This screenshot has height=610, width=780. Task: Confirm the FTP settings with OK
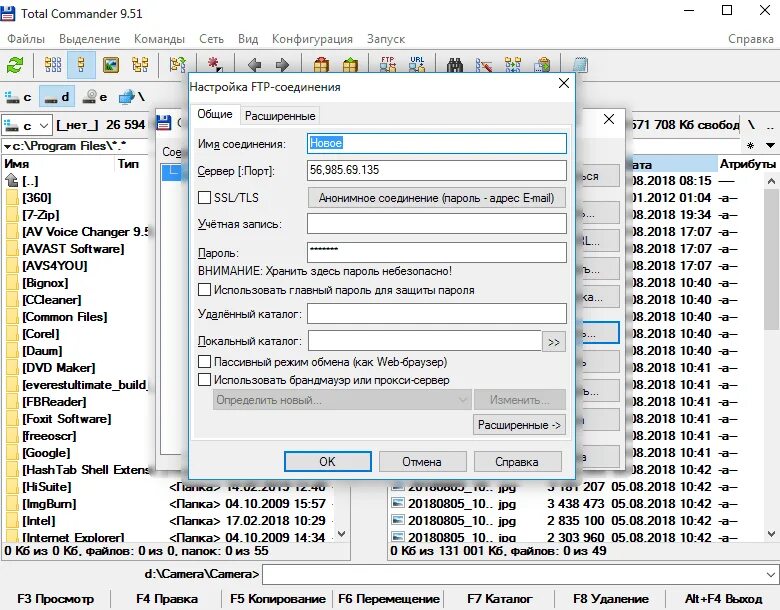click(x=328, y=462)
